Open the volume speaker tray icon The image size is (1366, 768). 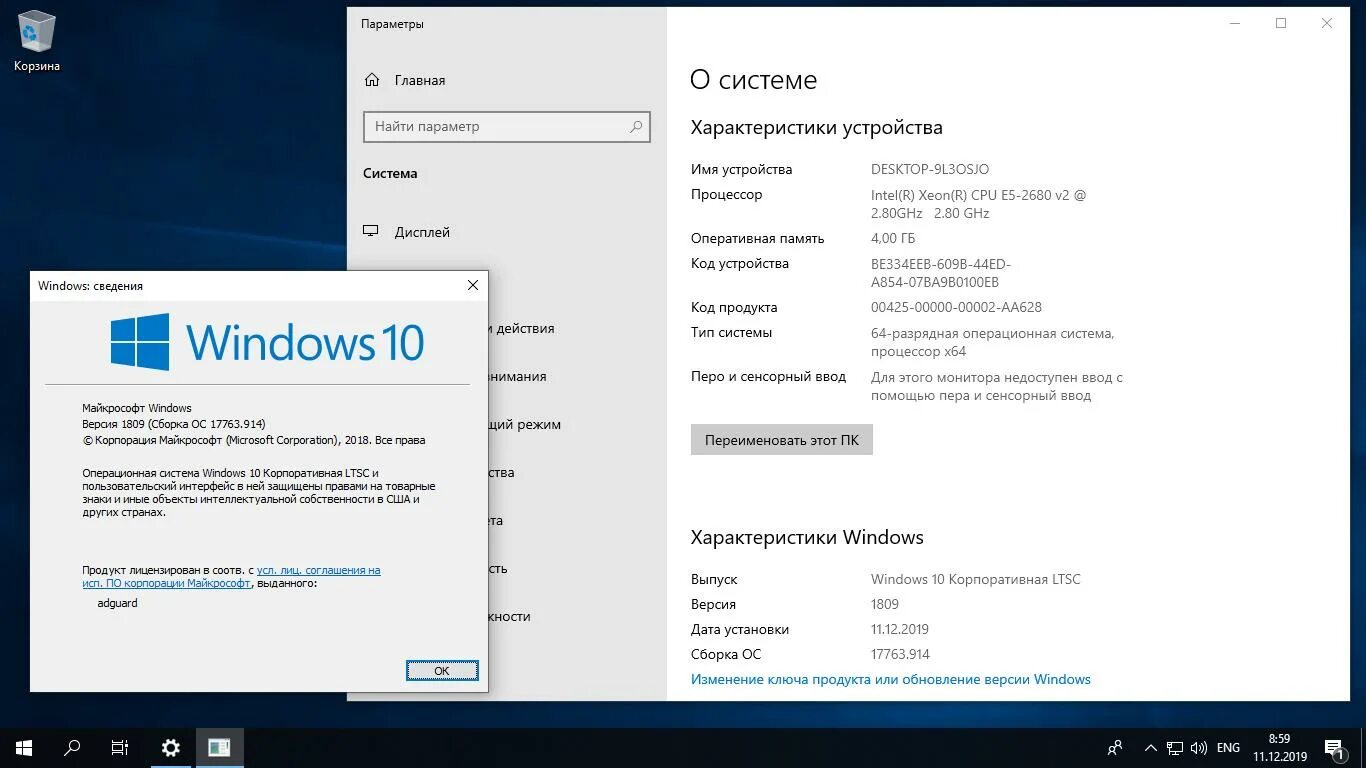1199,747
